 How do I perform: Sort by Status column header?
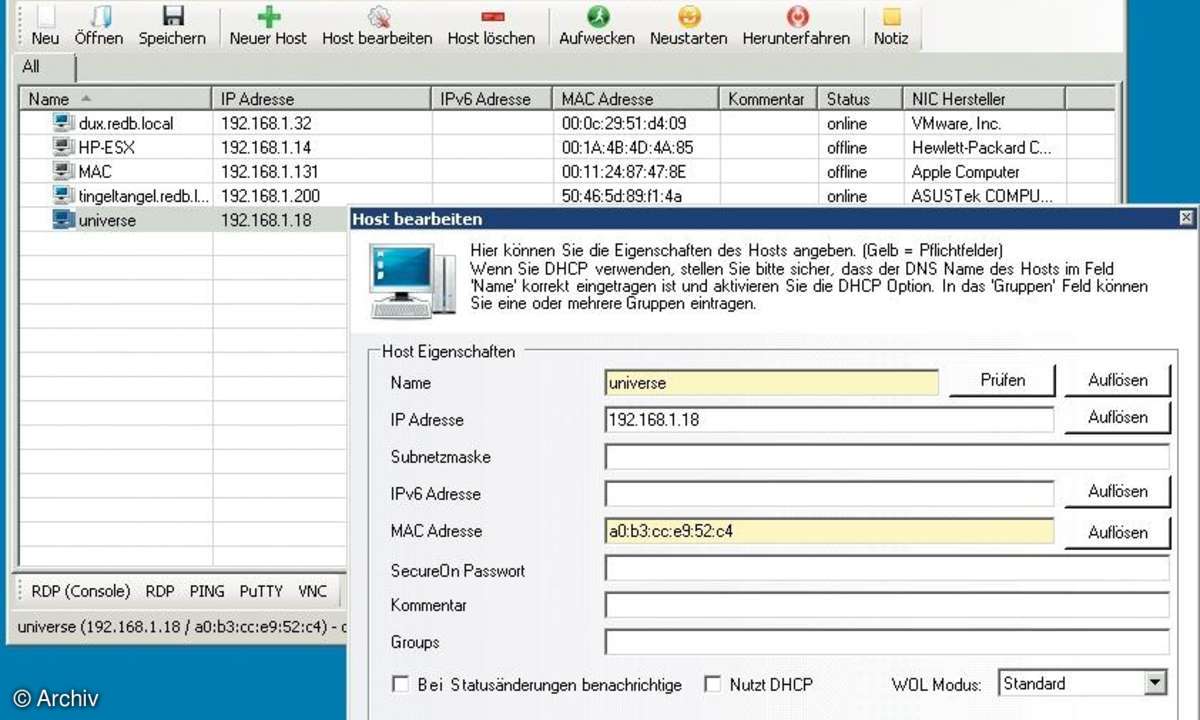pyautogui.click(x=860, y=99)
